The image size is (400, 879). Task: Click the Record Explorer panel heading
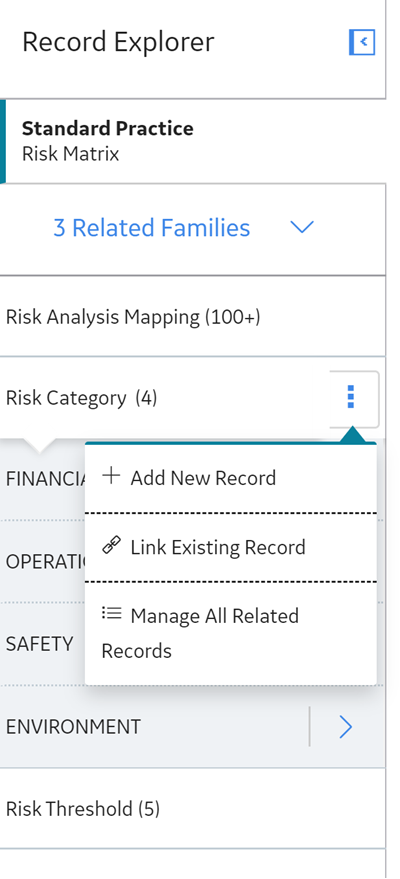point(118,42)
